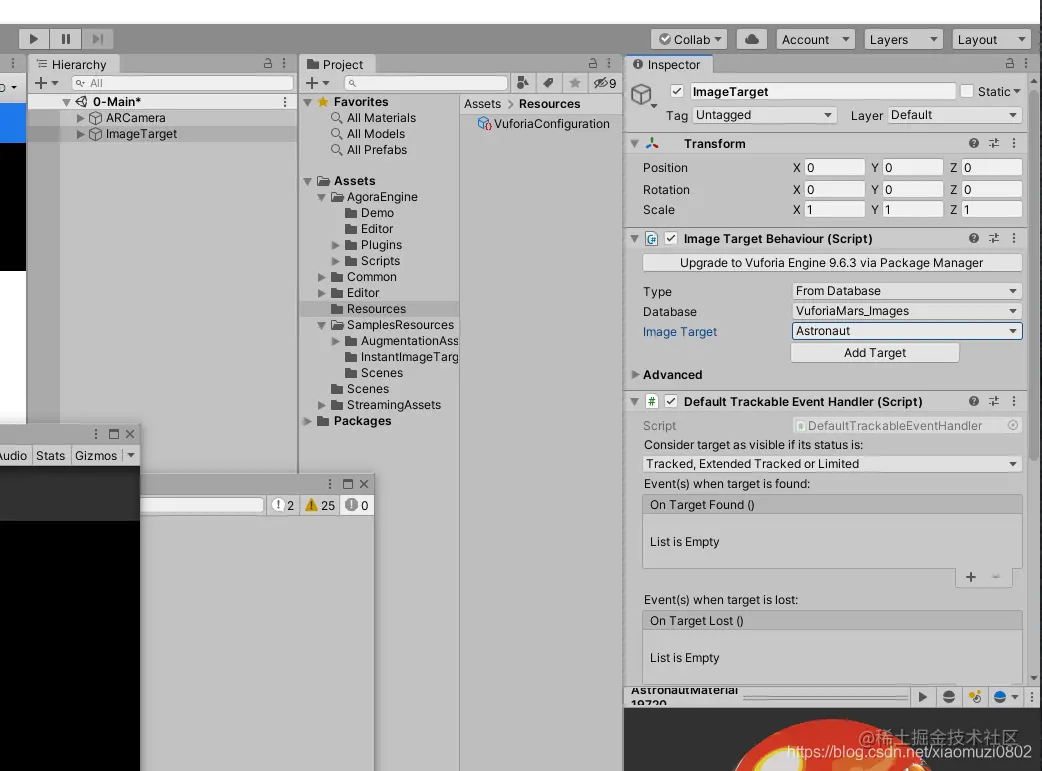Viewport: 1042px width, 771px height.
Task: Open the Type From Database dropdown
Action: [906, 290]
